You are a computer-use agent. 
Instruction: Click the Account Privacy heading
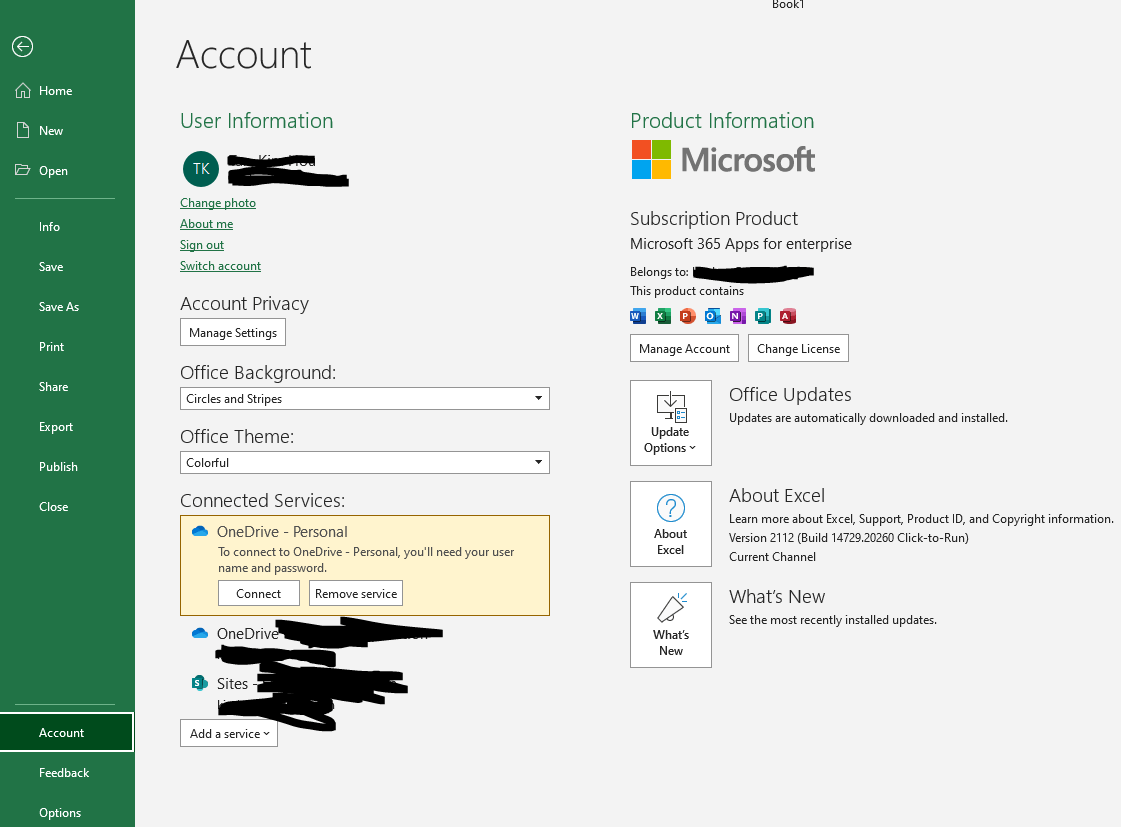[245, 304]
